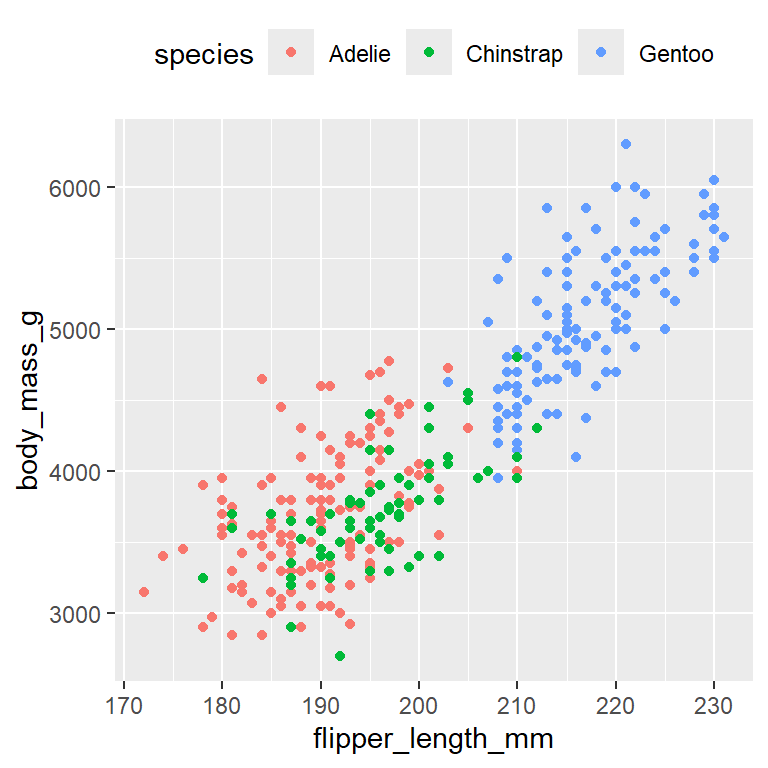768x768 pixels.
Task: Click the red Adelie legend dot
Action: tap(291, 53)
